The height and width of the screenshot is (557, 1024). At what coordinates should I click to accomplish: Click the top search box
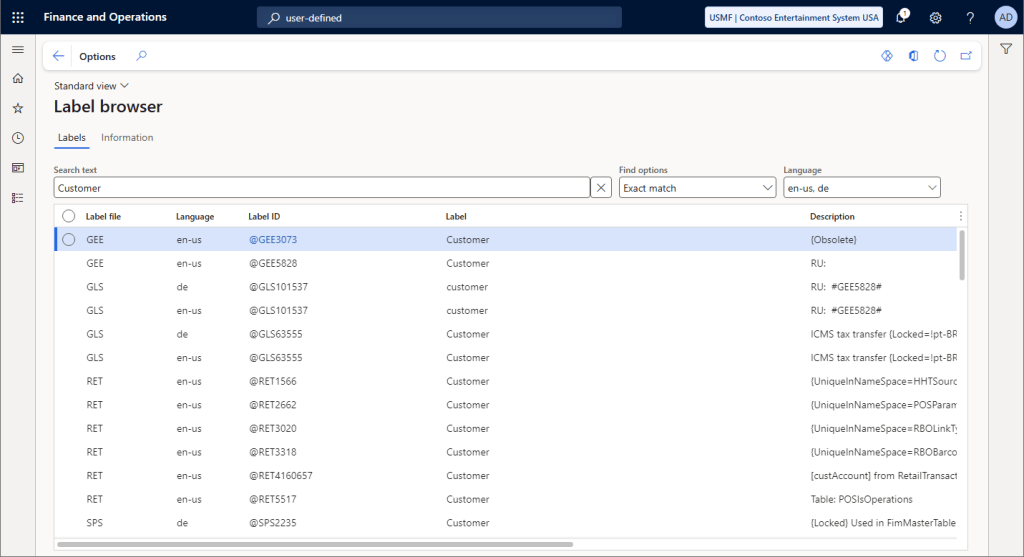tap(439, 18)
